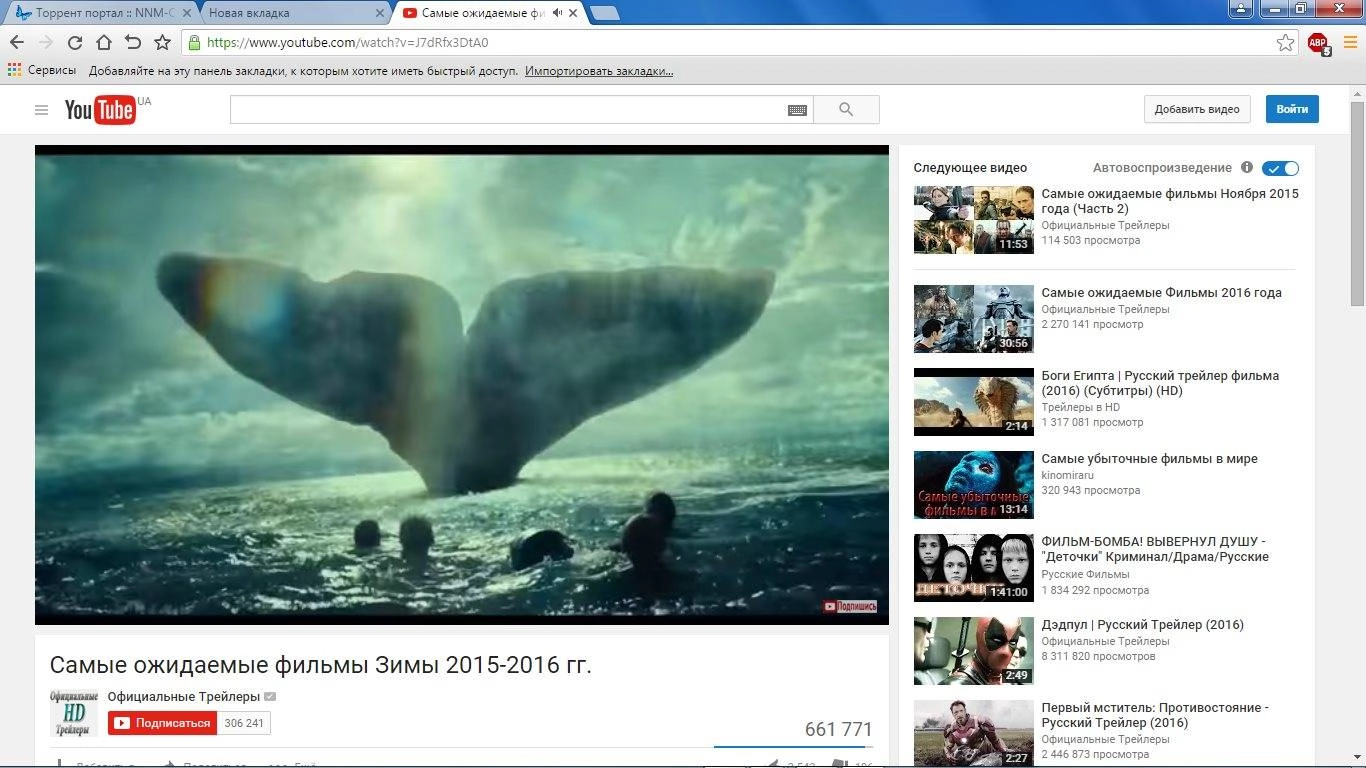Click the kinomiraru channel name
Viewport: 1366px width, 768px height.
1069,475
